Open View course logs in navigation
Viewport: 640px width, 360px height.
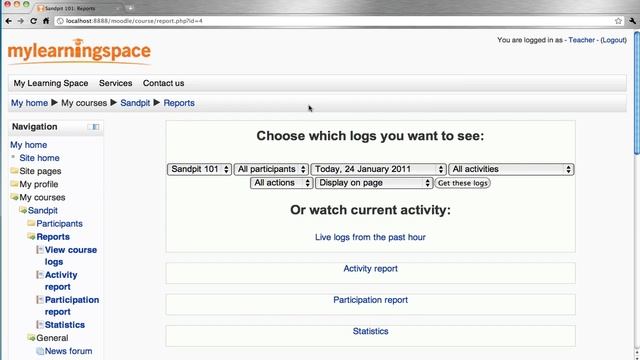click(x=71, y=256)
